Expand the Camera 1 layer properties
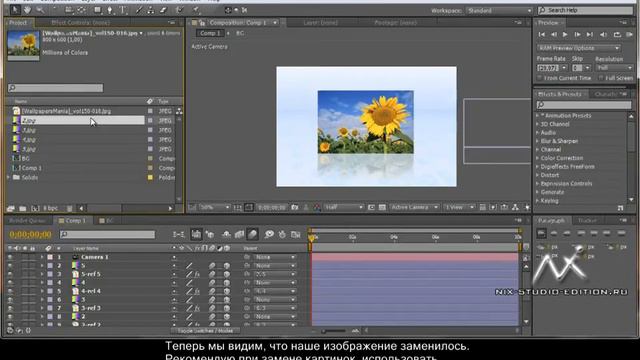640x360 pixels. coord(42,257)
